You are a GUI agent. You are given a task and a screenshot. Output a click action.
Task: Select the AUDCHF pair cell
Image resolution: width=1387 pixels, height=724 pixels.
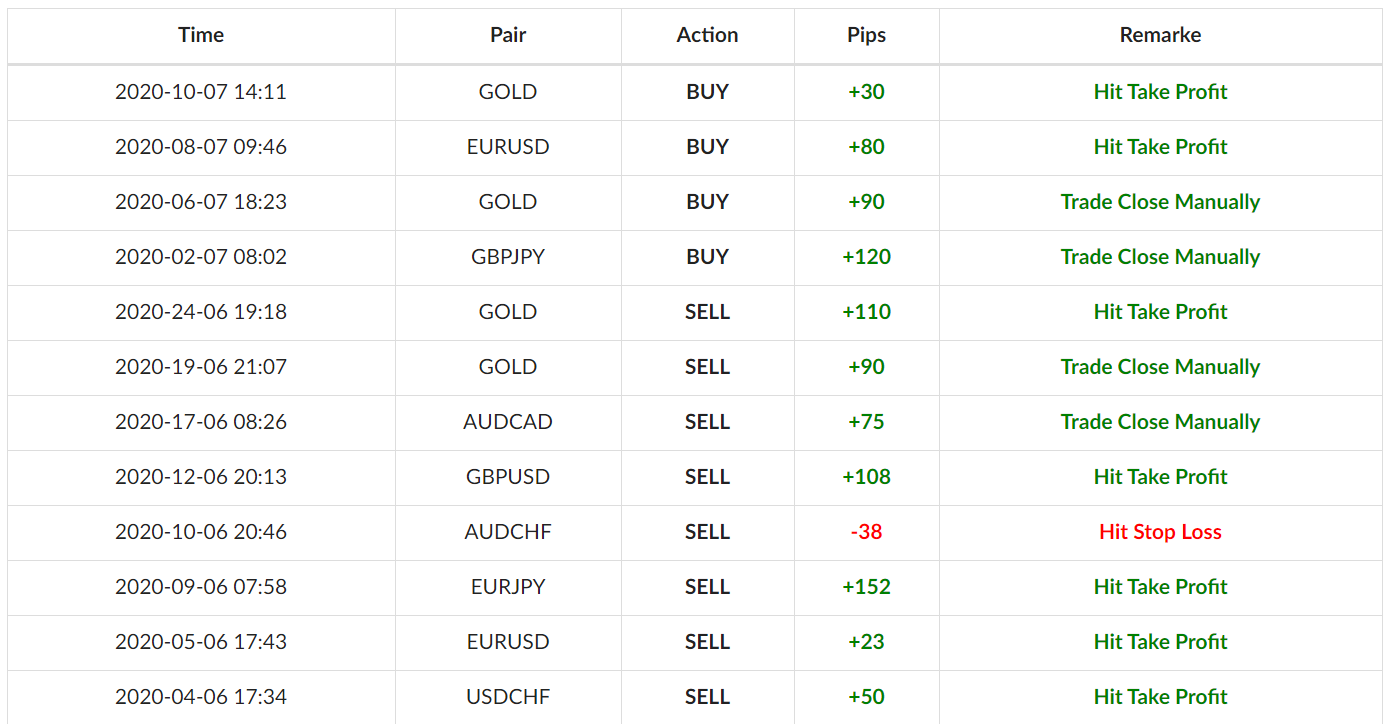pos(508,532)
